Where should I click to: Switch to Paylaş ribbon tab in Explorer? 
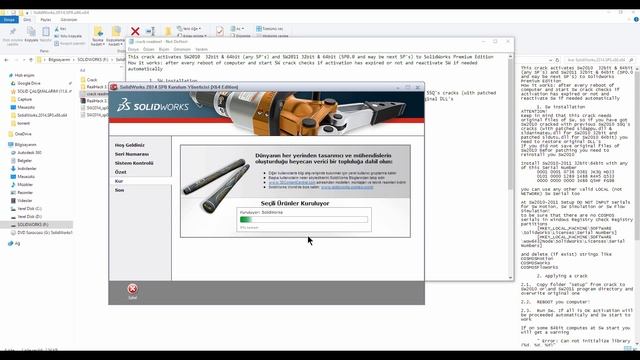pyautogui.click(x=46, y=20)
